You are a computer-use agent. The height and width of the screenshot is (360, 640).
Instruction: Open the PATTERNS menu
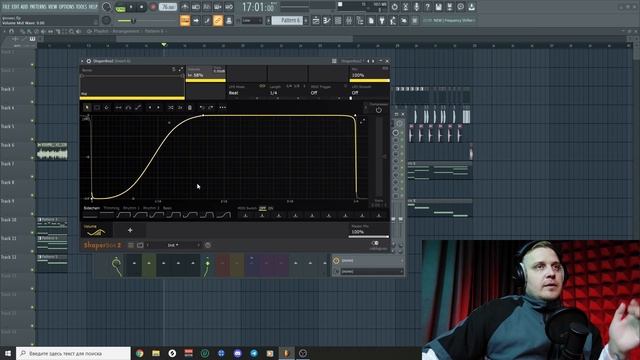(x=38, y=7)
